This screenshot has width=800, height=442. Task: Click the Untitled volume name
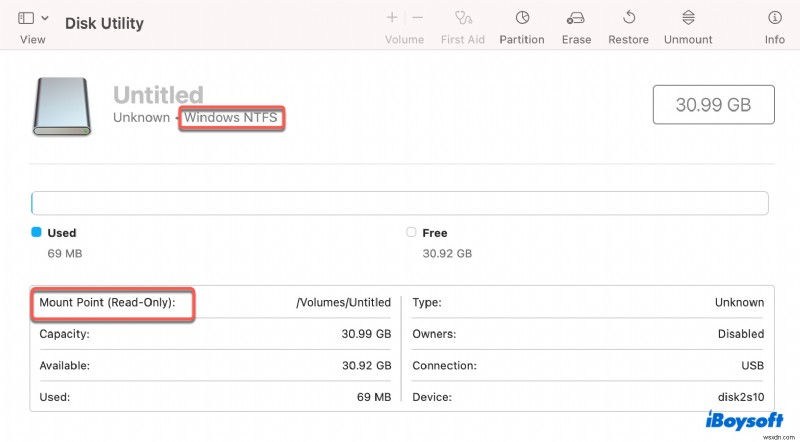tap(158, 95)
